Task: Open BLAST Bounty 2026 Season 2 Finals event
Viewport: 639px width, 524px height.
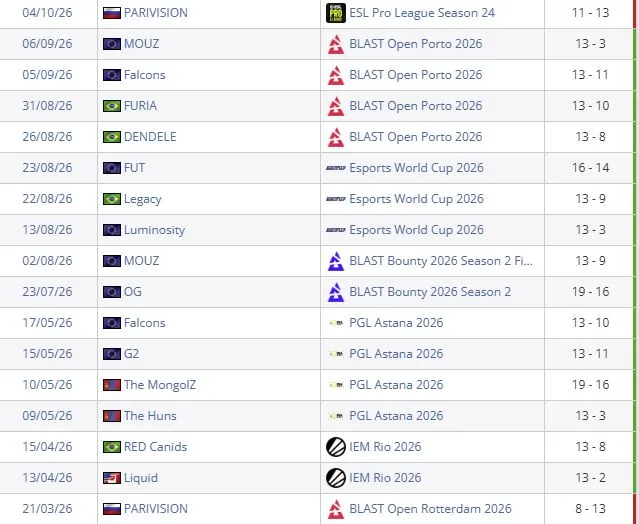Action: pos(441,261)
